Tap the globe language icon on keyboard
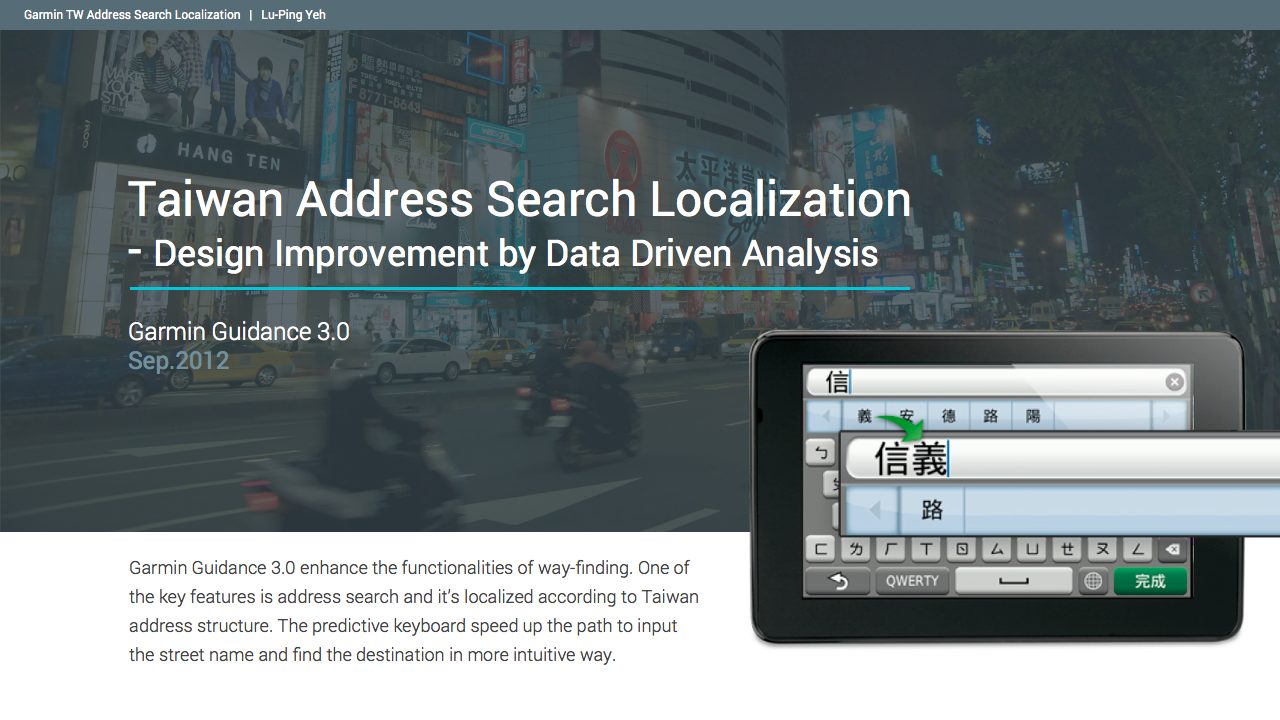 (1094, 581)
